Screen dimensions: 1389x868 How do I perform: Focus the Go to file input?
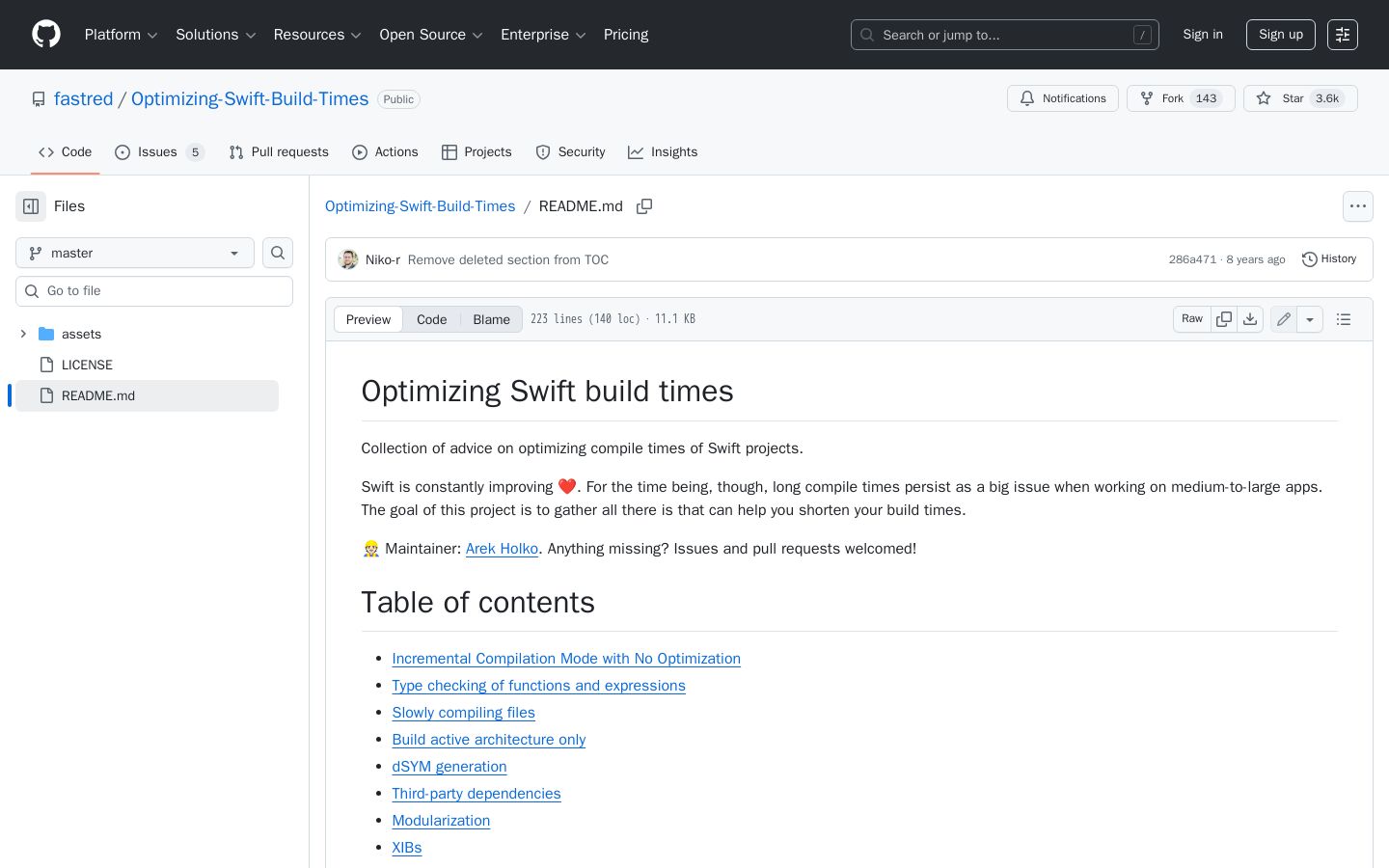[154, 291]
